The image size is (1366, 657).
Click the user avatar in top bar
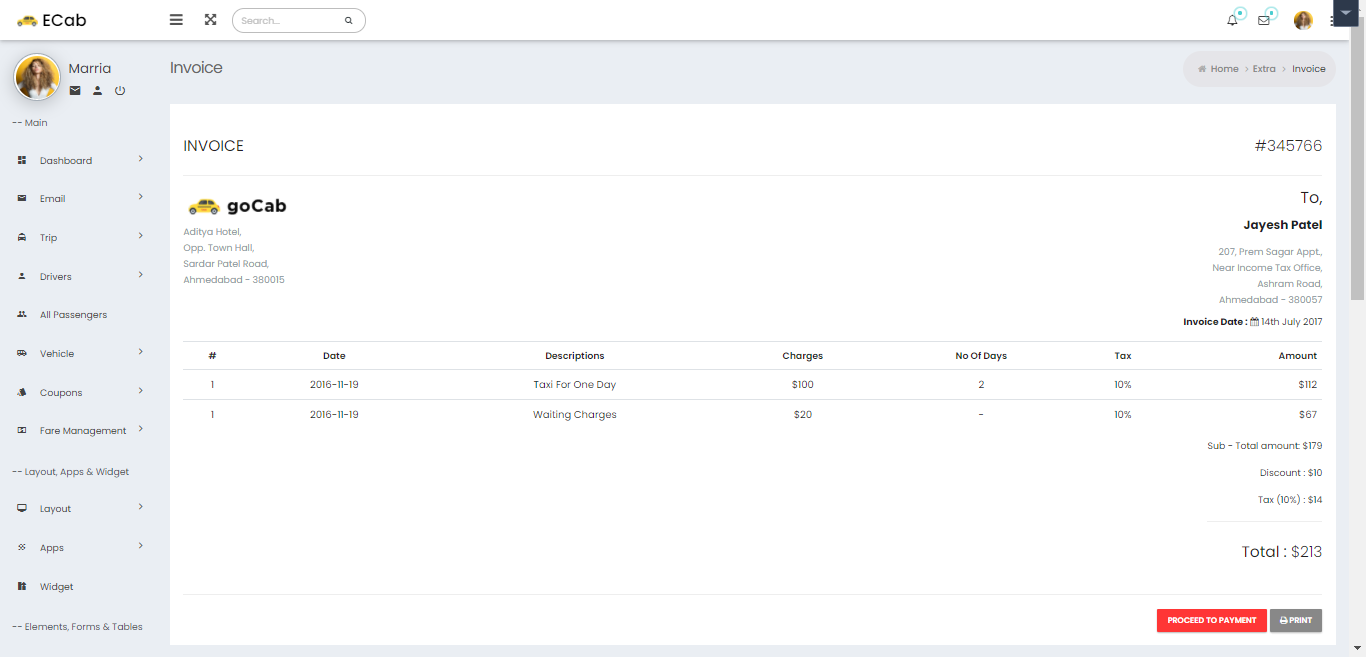pos(1302,21)
